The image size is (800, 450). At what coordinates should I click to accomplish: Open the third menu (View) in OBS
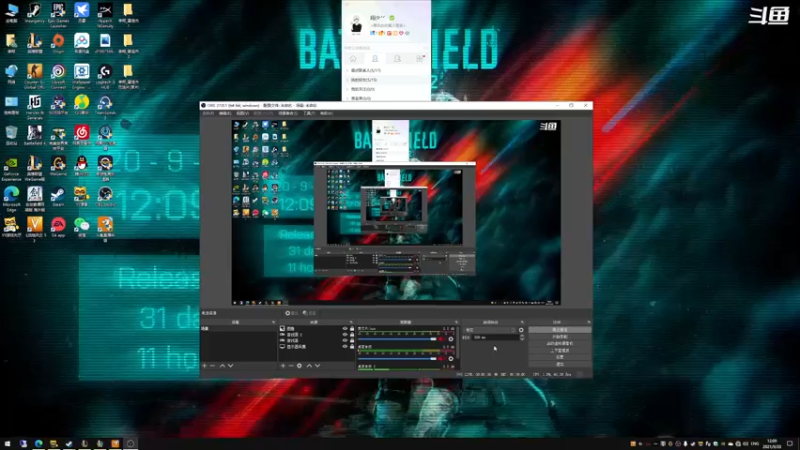coord(242,113)
